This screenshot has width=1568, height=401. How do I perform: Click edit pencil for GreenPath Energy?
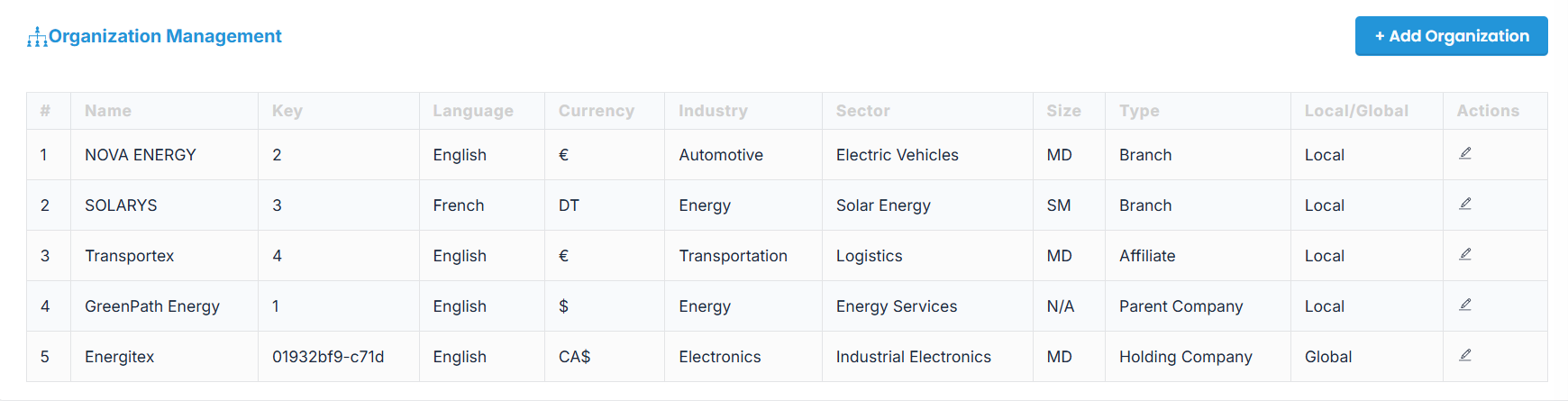[1465, 305]
